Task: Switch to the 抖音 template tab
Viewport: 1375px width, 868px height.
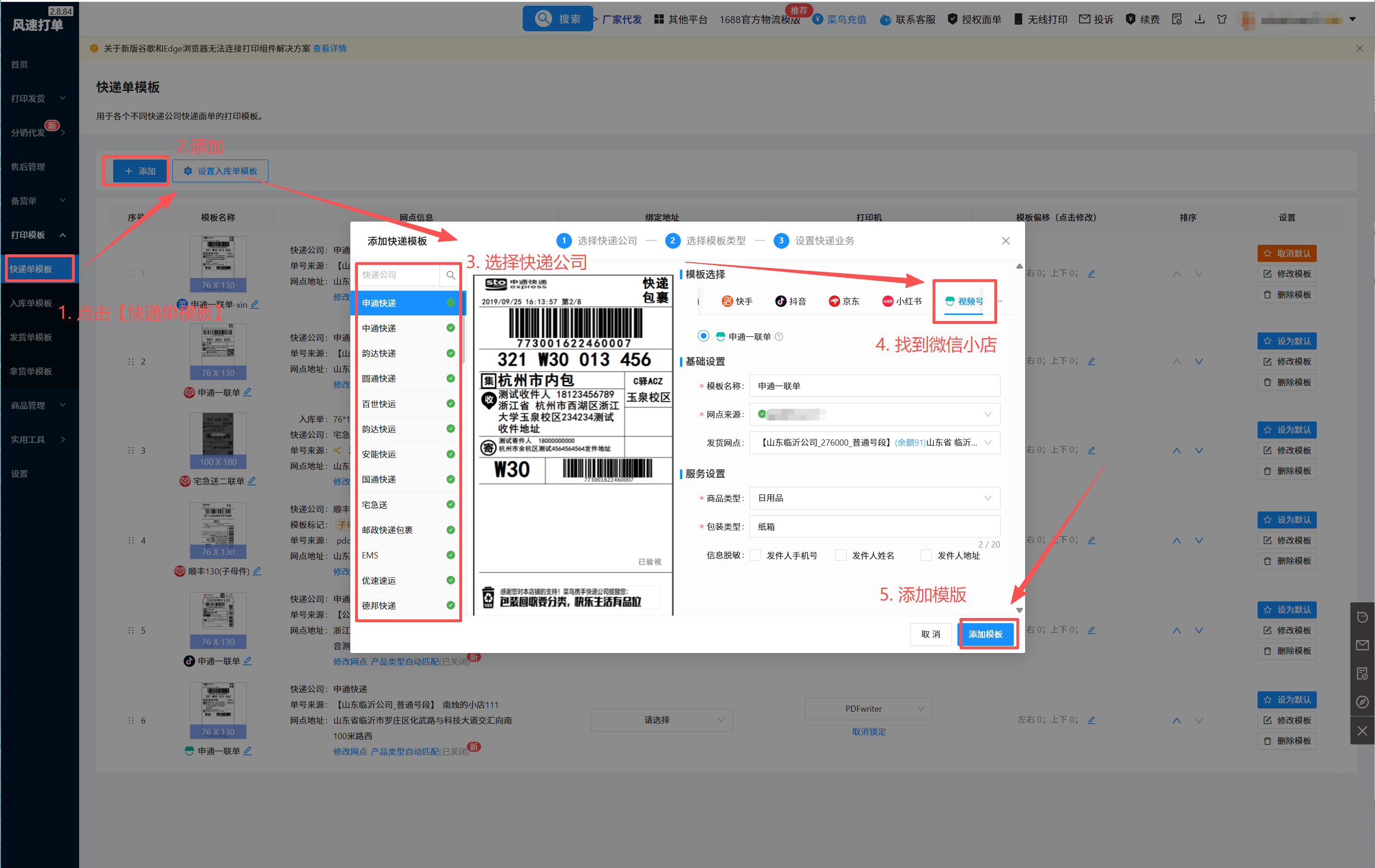Action: tap(791, 302)
